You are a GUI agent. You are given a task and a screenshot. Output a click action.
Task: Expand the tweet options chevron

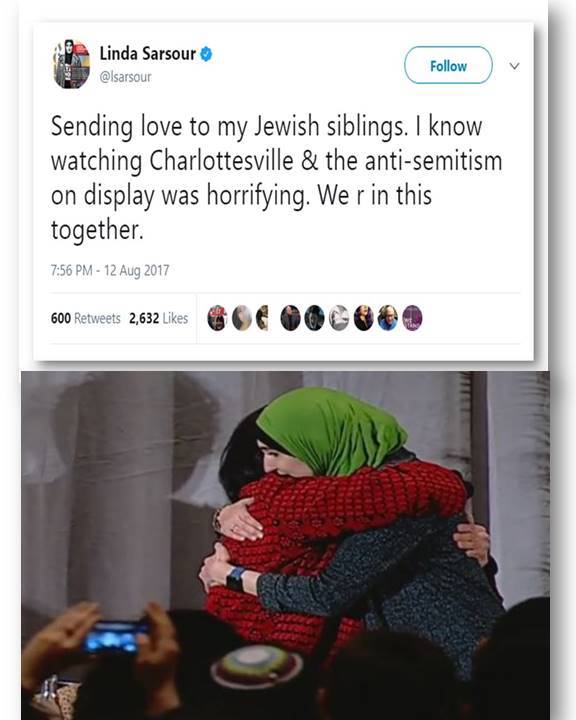click(x=514, y=66)
